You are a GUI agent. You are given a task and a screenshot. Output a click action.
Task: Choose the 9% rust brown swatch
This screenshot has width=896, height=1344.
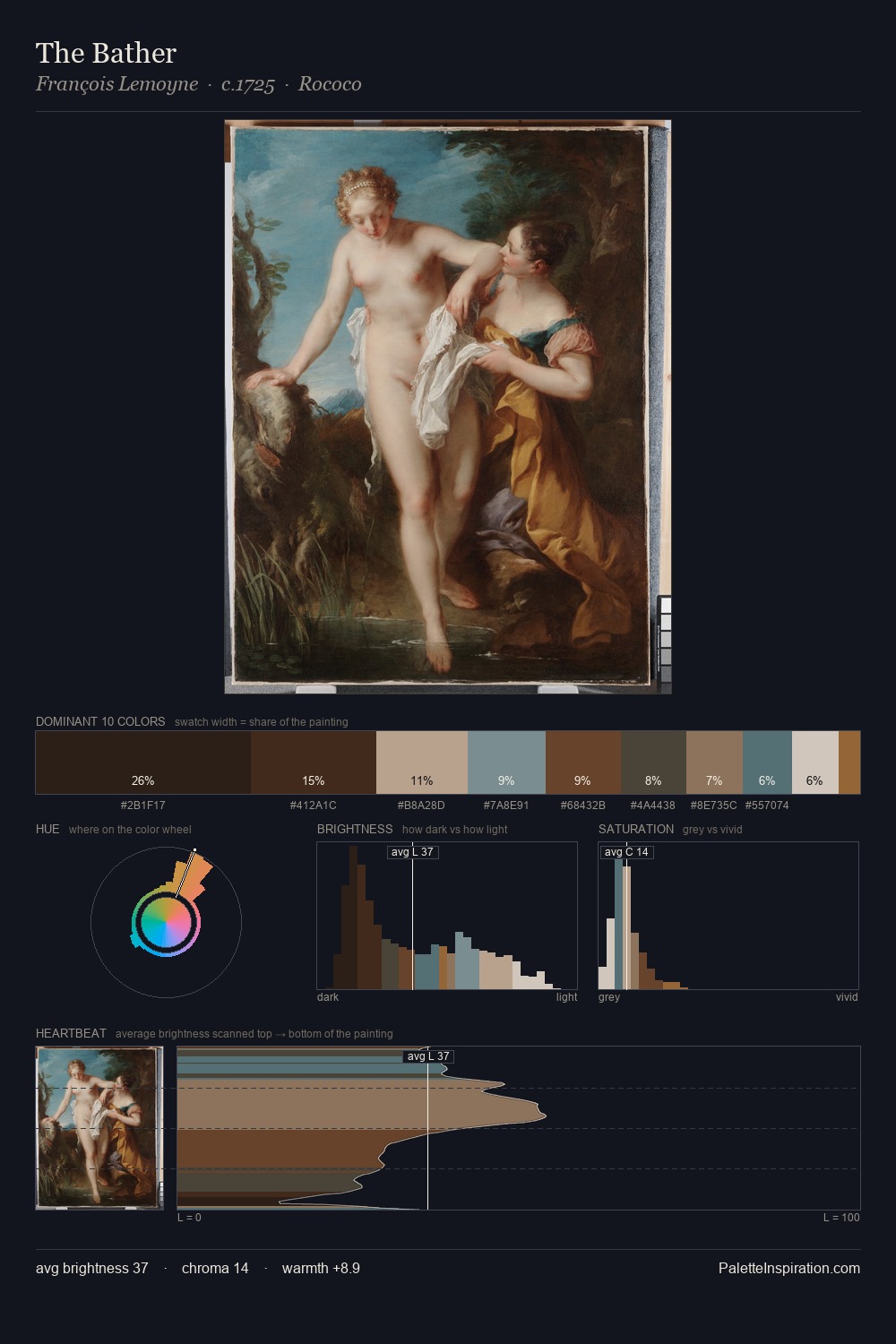click(583, 762)
